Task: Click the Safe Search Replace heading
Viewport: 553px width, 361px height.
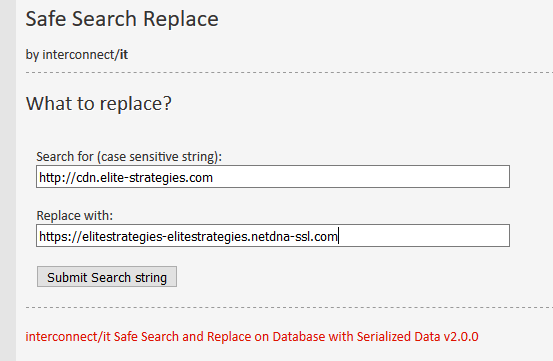Action: tap(122, 19)
